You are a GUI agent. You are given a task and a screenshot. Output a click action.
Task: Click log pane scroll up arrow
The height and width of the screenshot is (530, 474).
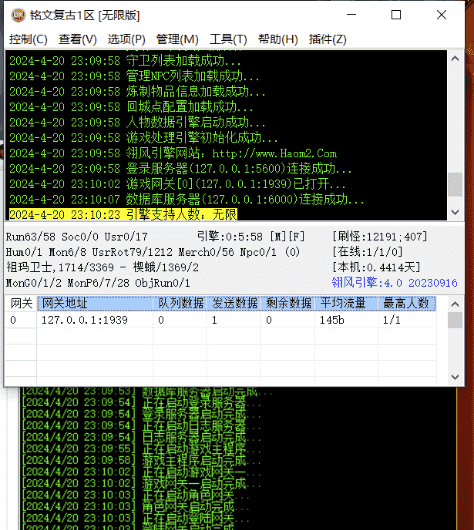click(455, 58)
